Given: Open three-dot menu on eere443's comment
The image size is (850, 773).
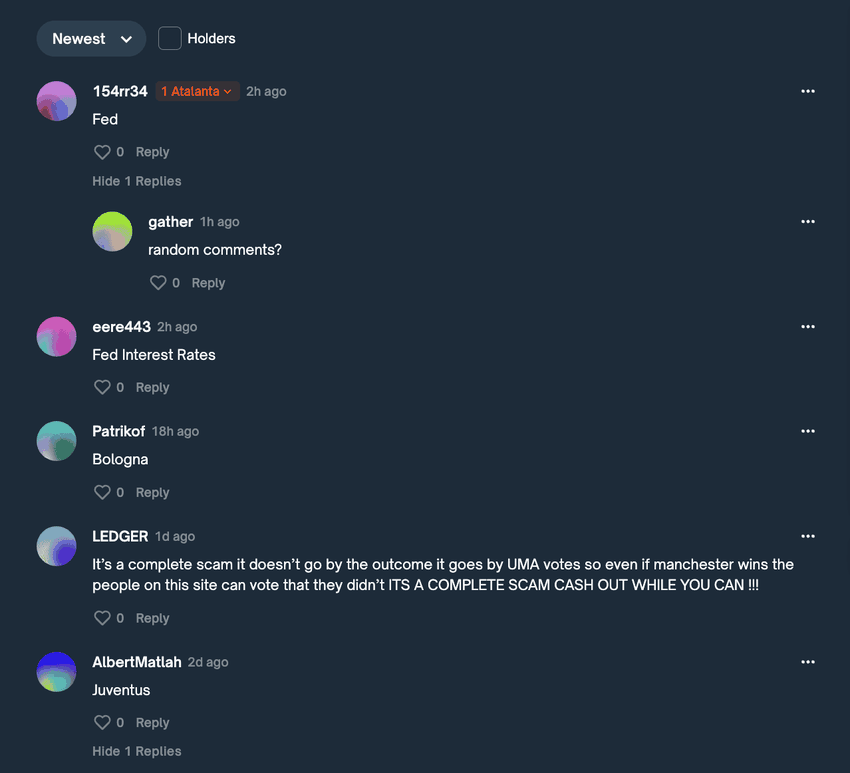Looking at the screenshot, I should (808, 326).
